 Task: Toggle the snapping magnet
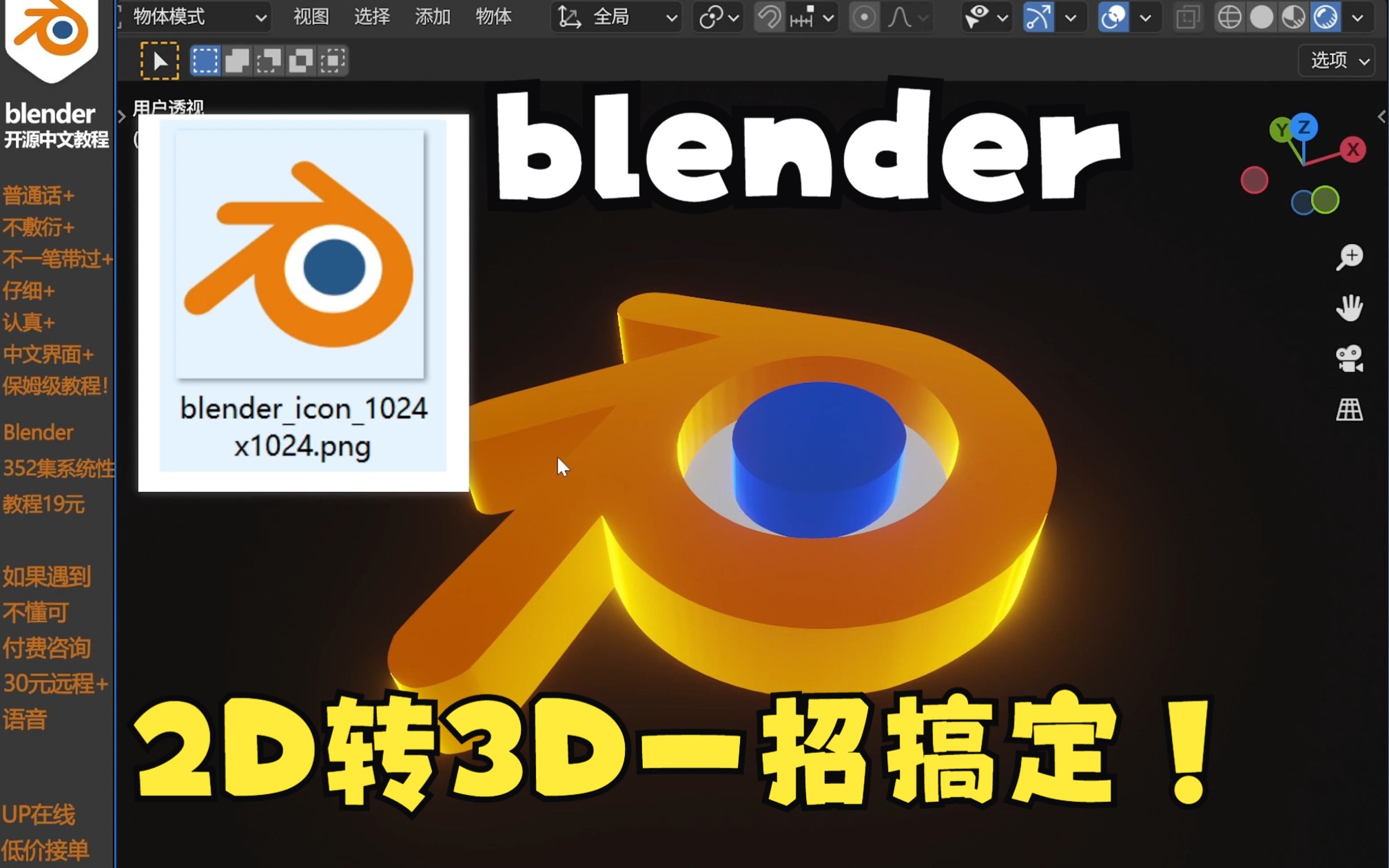coord(770,17)
